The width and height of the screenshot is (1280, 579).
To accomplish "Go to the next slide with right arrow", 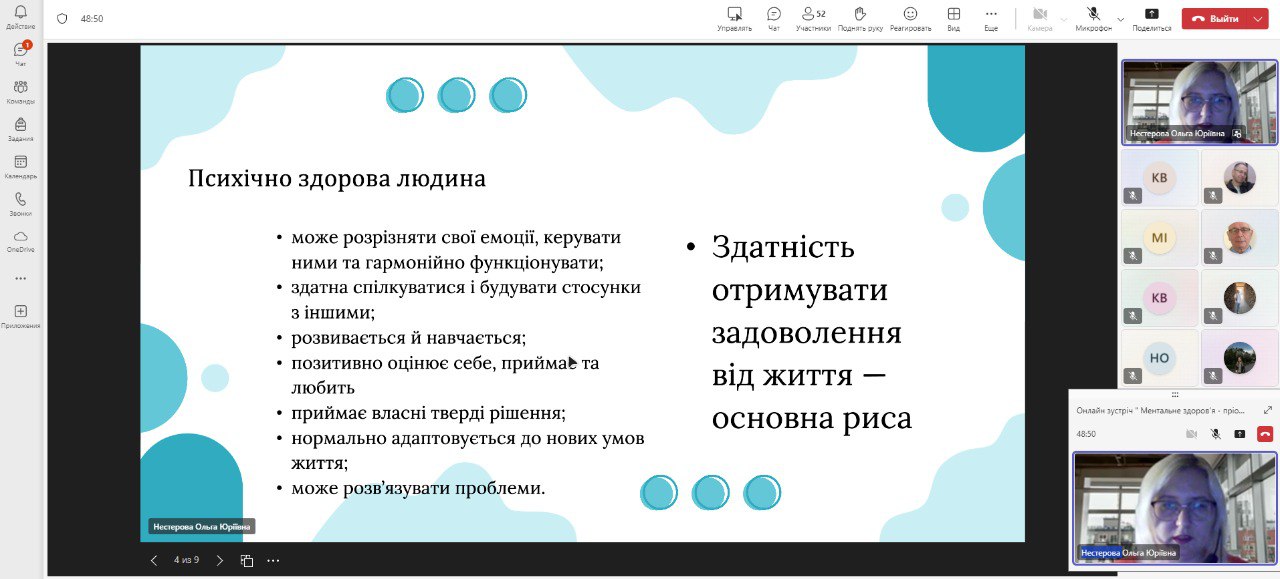I will tap(220, 561).
